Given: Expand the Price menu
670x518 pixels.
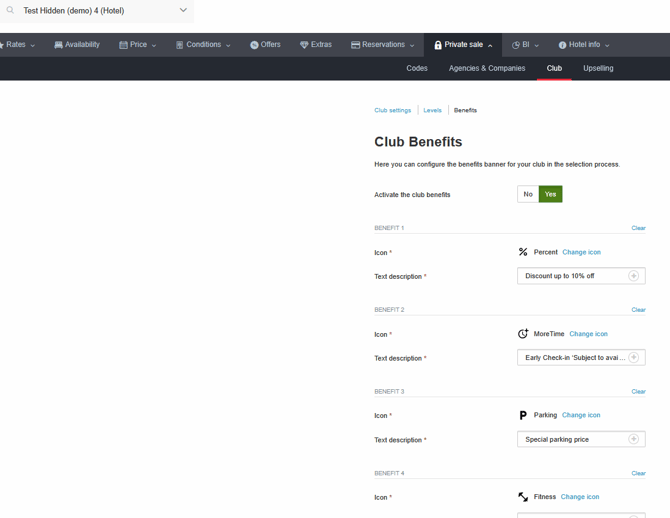Looking at the screenshot, I should pyautogui.click(x=138, y=44).
